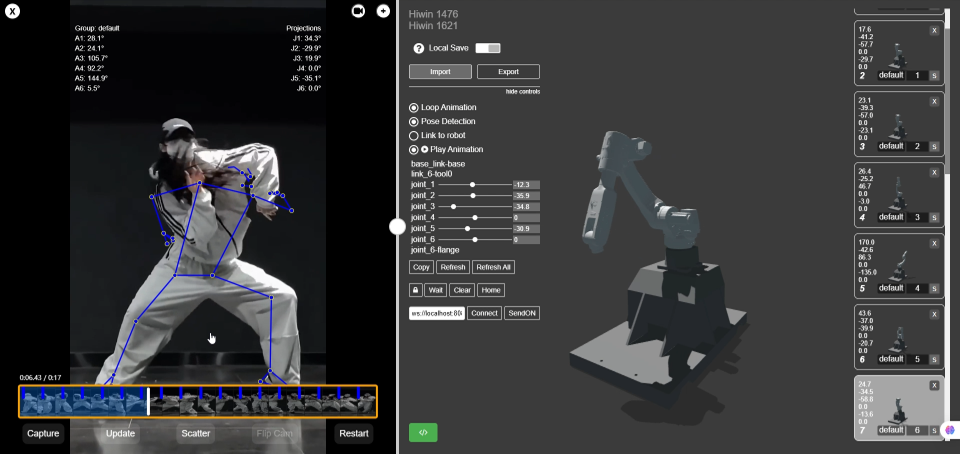Click the plus circle icon above the video

(x=383, y=10)
